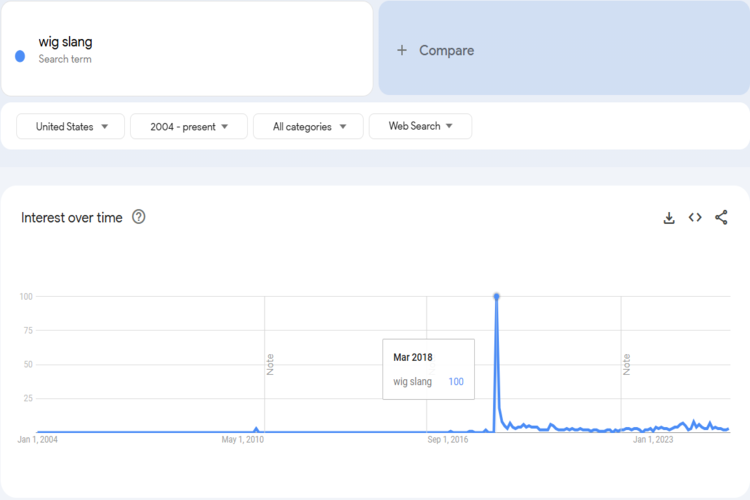
Task: Download the Interest over time data as CSV
Action: (x=669, y=218)
